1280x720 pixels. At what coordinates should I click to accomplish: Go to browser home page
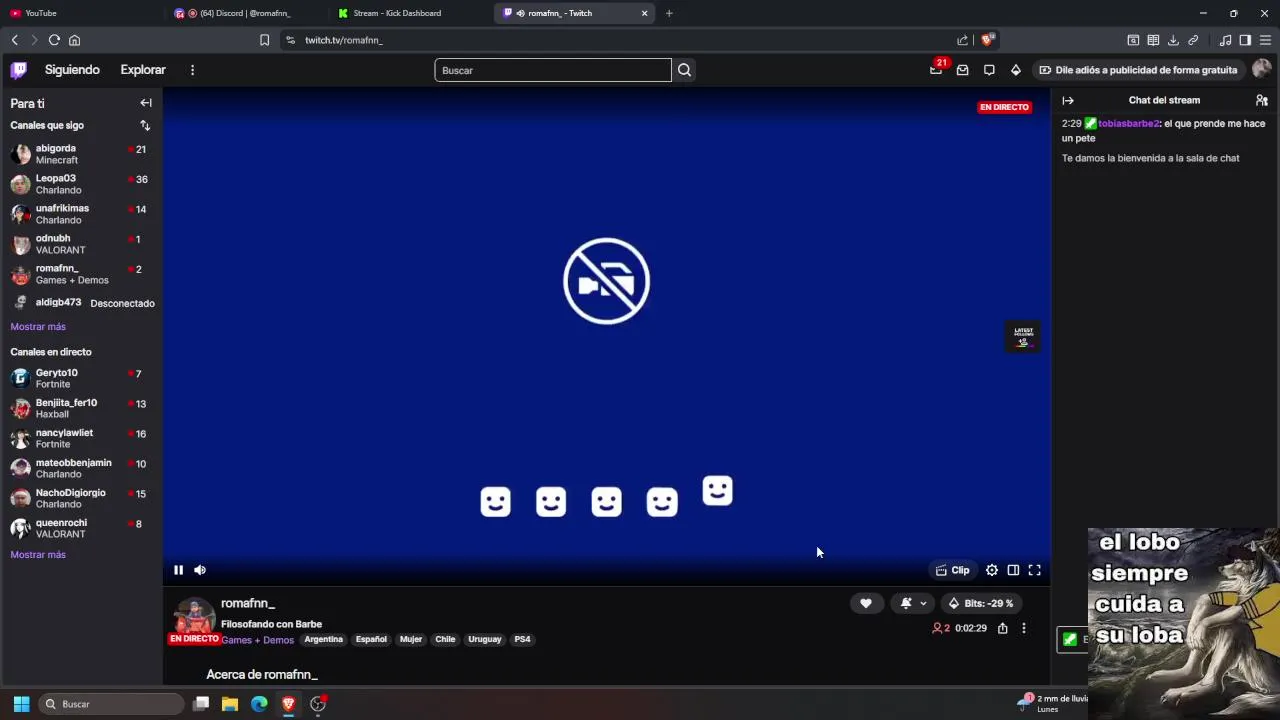click(x=74, y=40)
